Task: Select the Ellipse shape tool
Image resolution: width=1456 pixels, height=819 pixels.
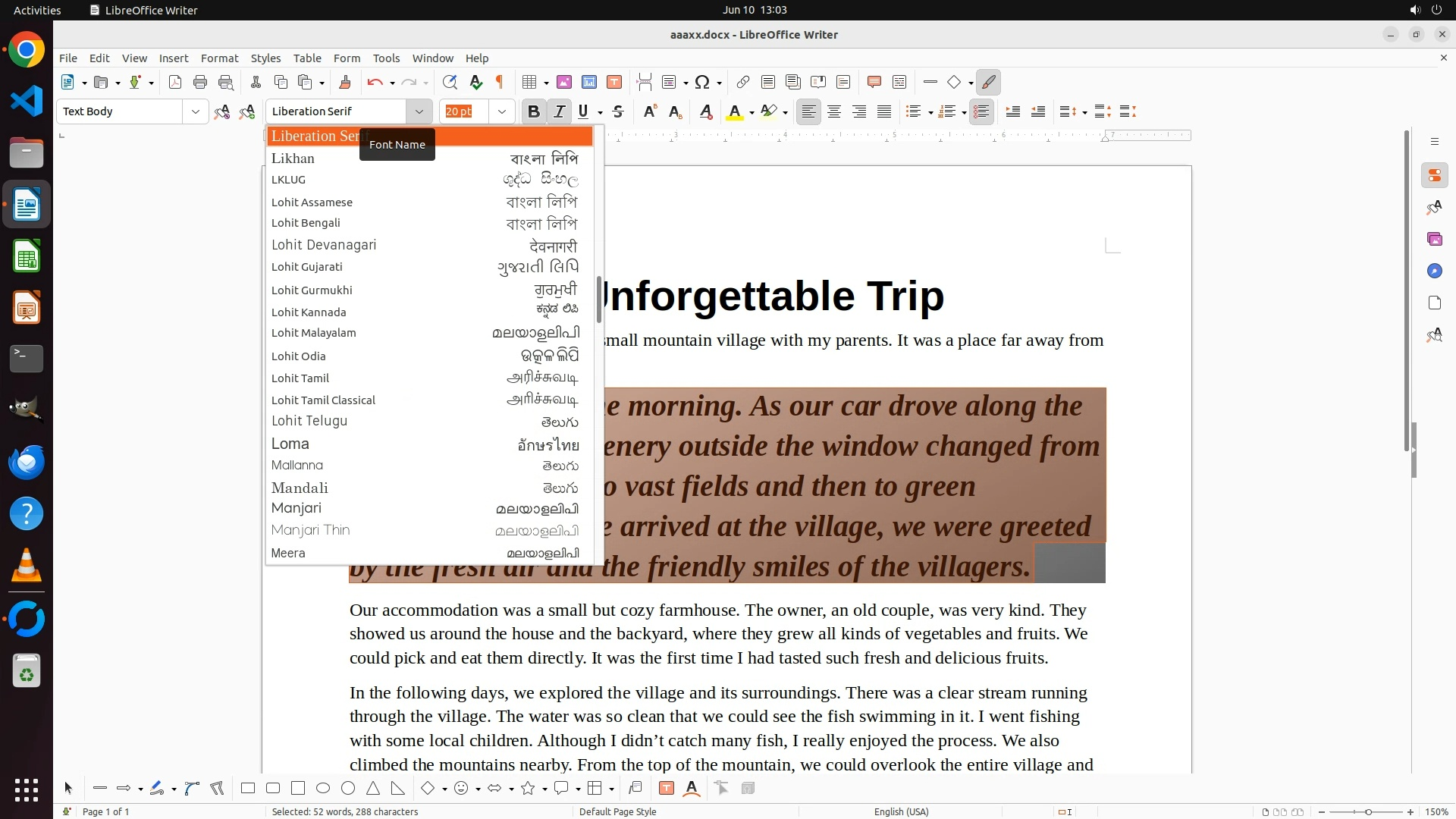Action: click(323, 788)
